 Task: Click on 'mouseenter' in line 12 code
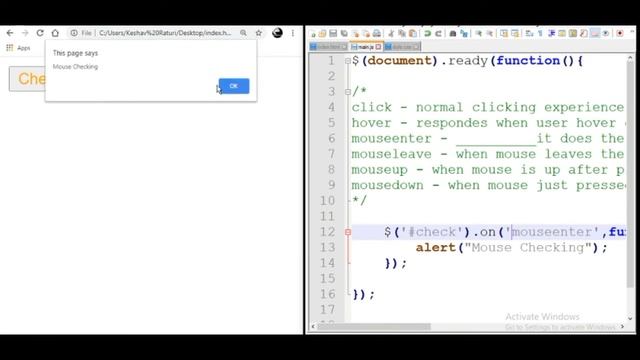pyautogui.click(x=555, y=232)
